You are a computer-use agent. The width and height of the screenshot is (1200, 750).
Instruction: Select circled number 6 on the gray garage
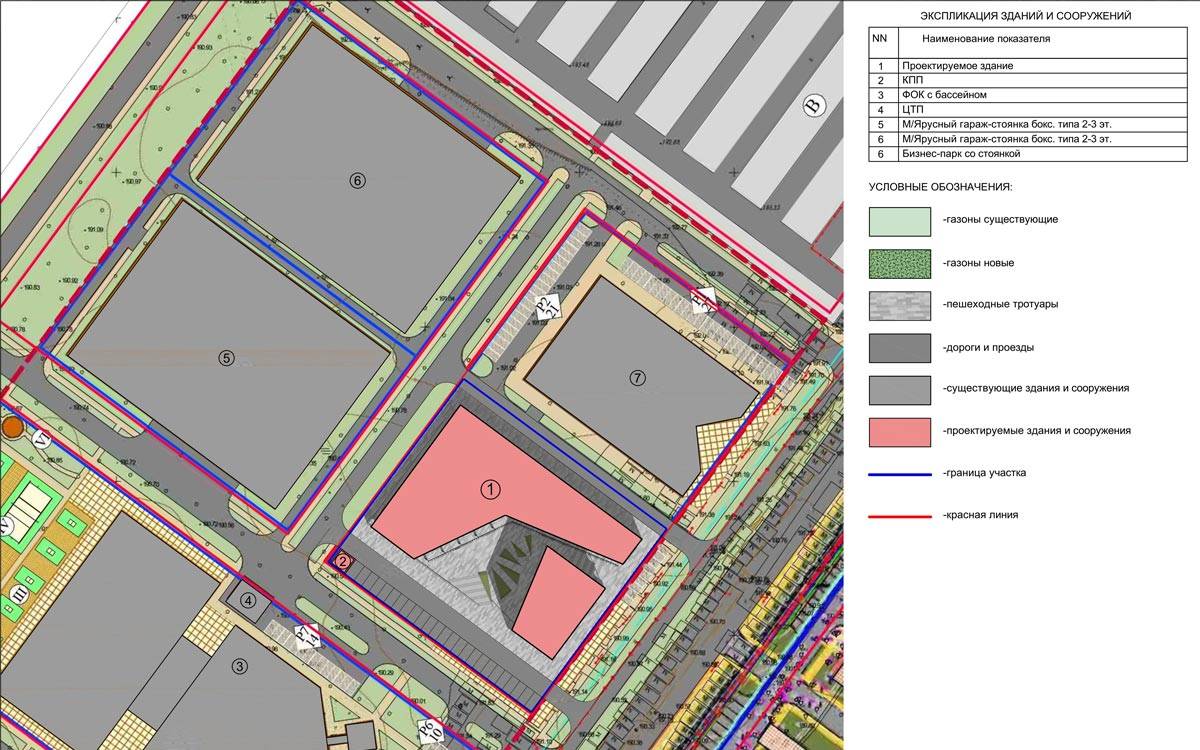pyautogui.click(x=358, y=180)
